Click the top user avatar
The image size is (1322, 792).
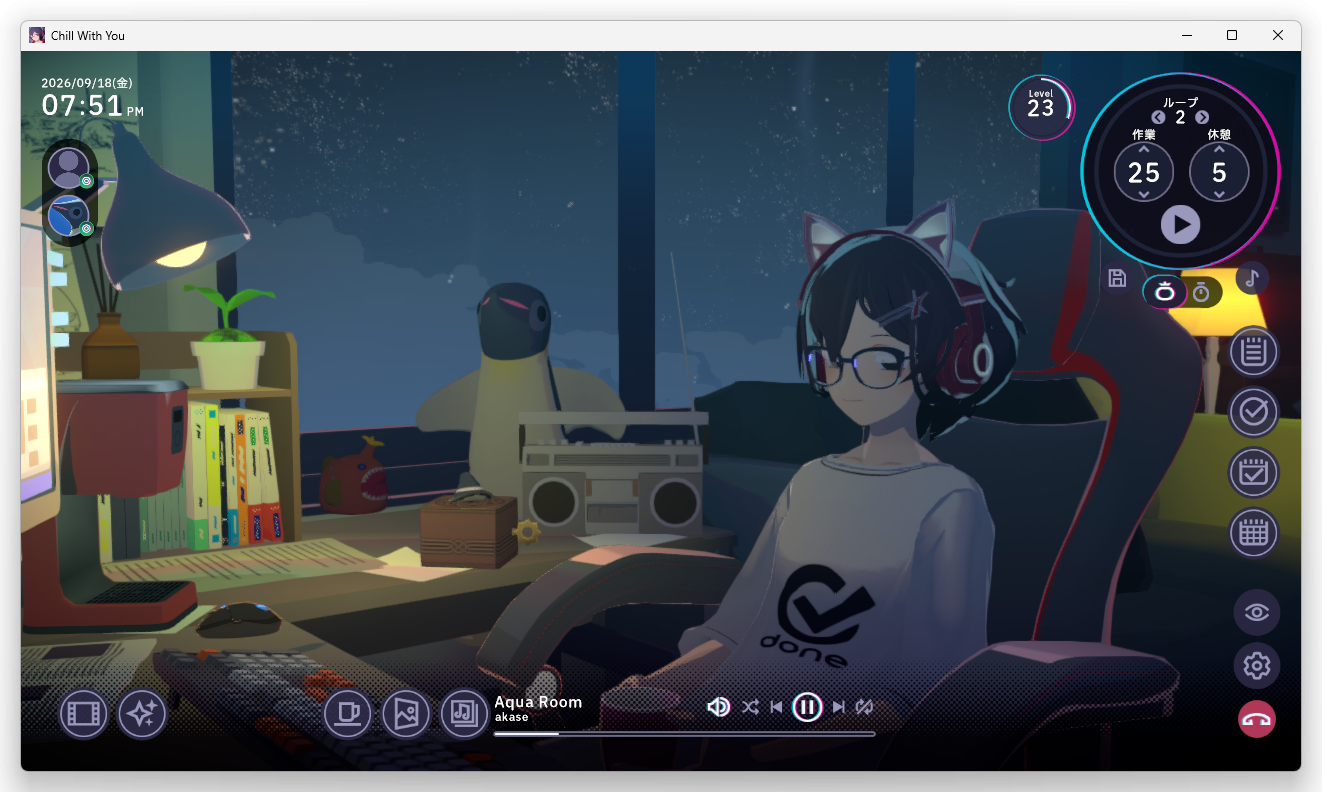pyautogui.click(x=69, y=168)
